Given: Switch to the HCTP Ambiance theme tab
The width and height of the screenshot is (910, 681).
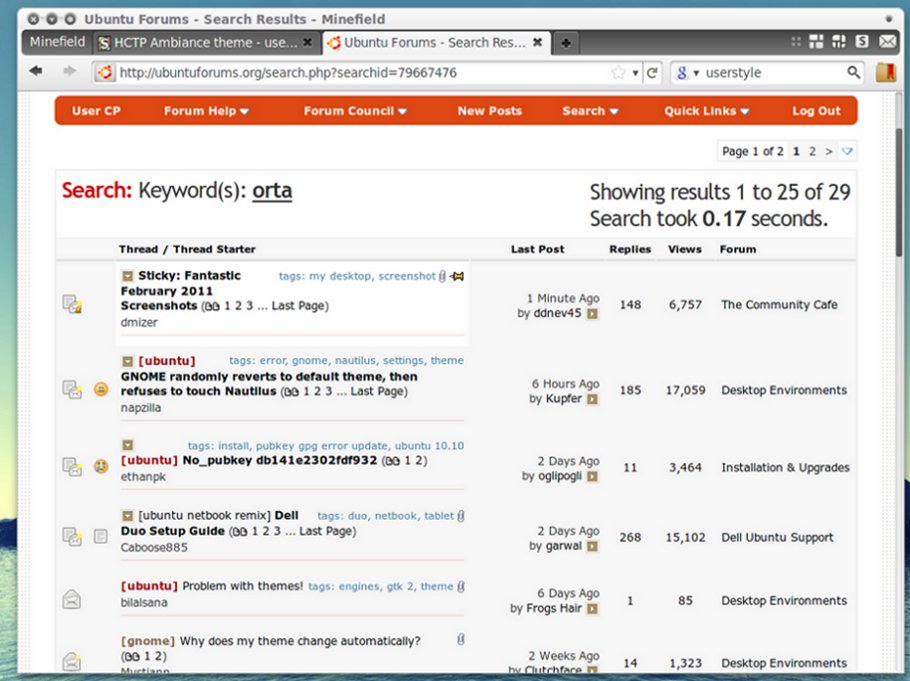Looking at the screenshot, I should [x=205, y=43].
